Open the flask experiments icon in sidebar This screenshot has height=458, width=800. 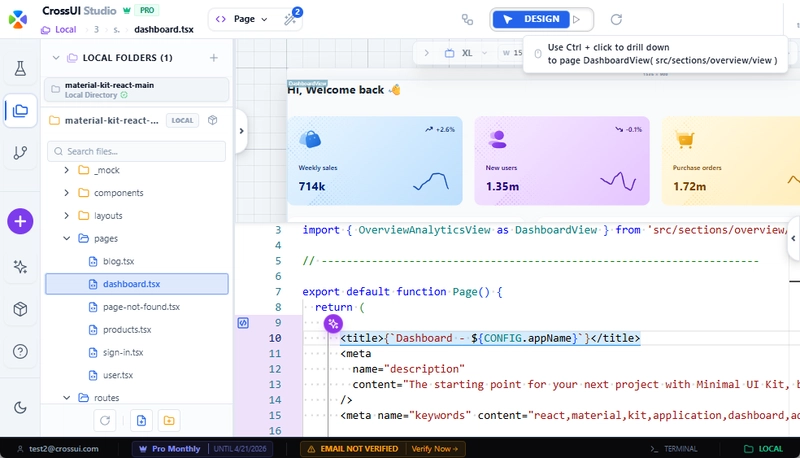coord(20,68)
